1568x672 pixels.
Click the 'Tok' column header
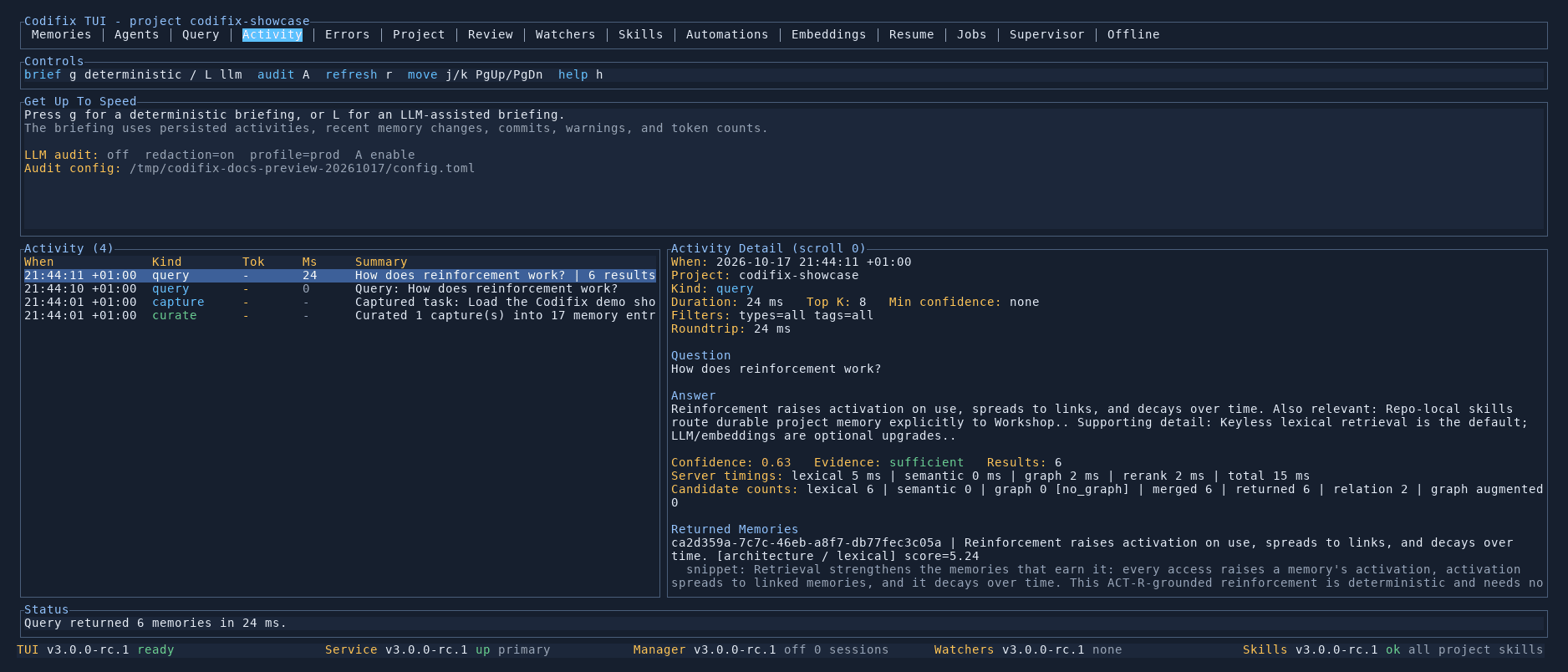point(253,262)
